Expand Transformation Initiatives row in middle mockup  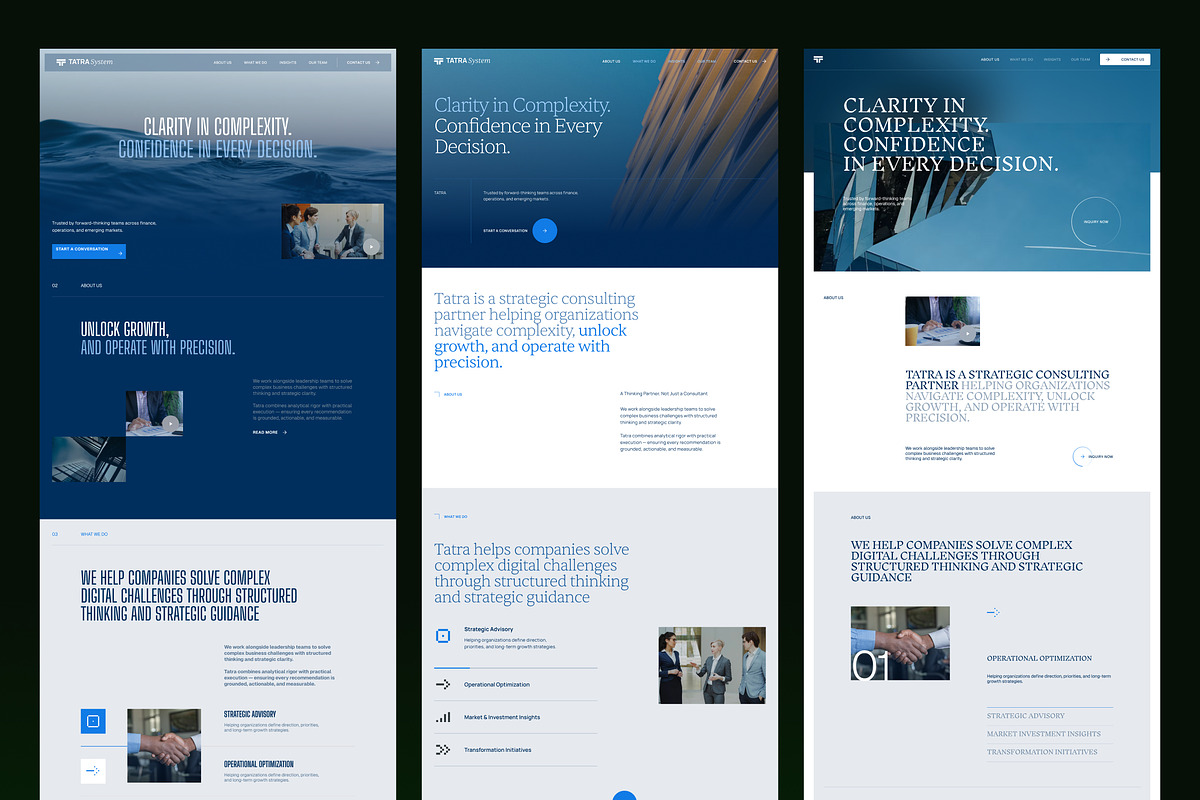(x=516, y=749)
